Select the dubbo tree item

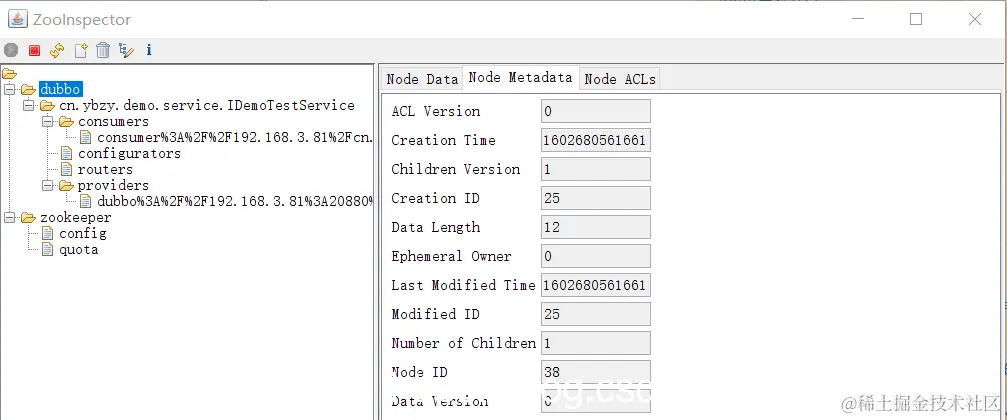(60, 89)
